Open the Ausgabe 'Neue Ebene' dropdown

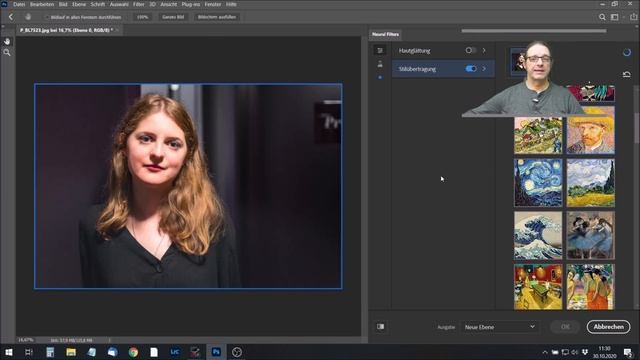click(500, 327)
